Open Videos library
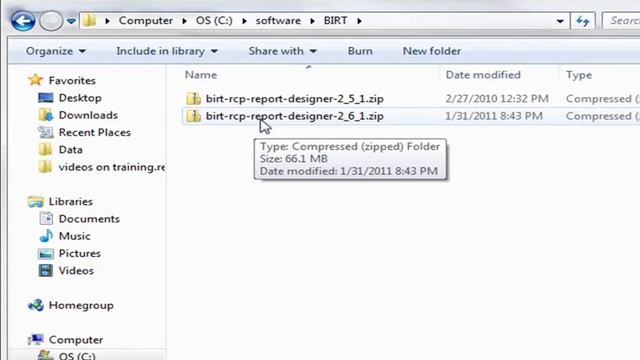The height and width of the screenshot is (360, 640). 76,271
